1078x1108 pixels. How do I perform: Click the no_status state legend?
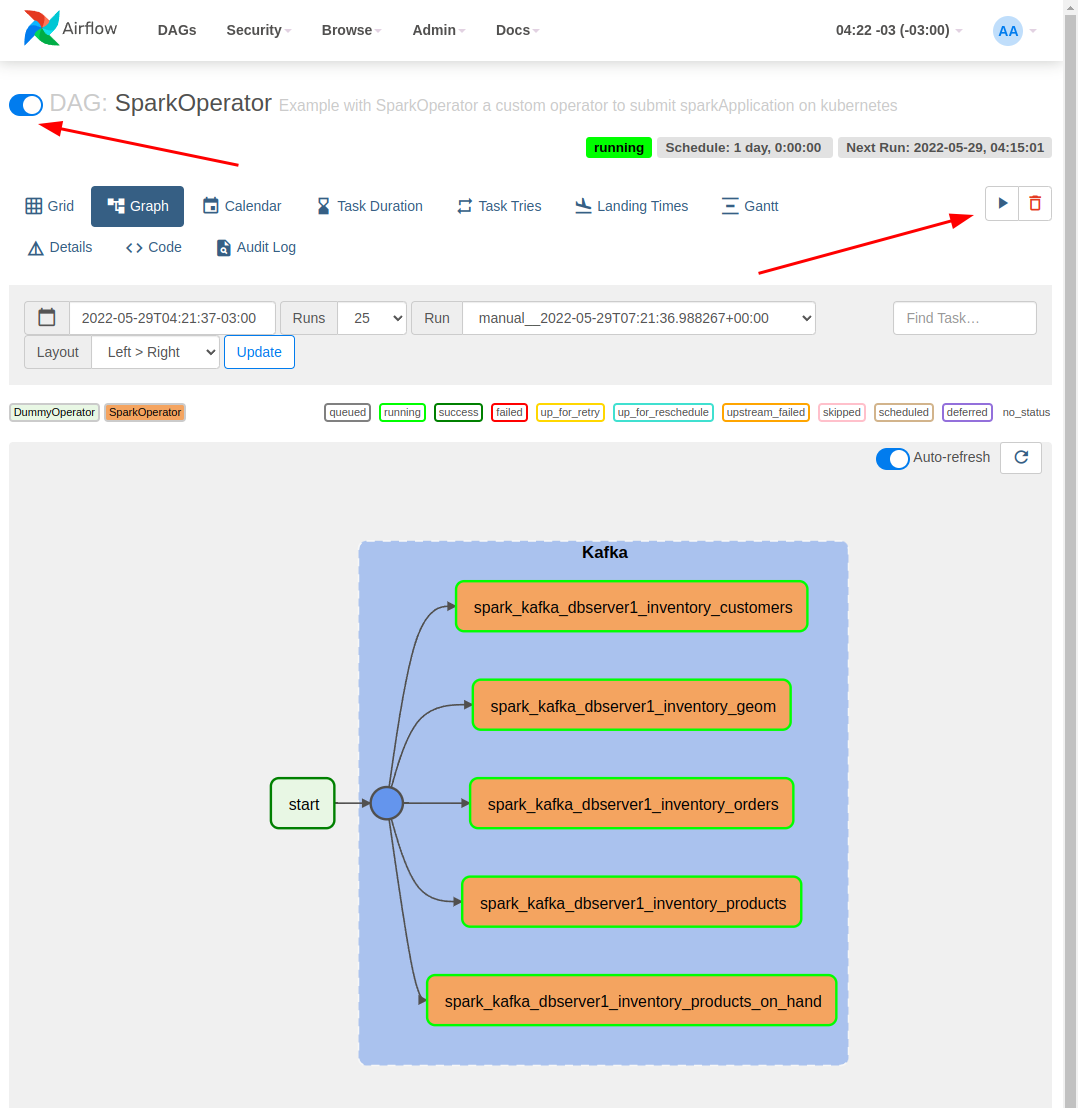1026,413
